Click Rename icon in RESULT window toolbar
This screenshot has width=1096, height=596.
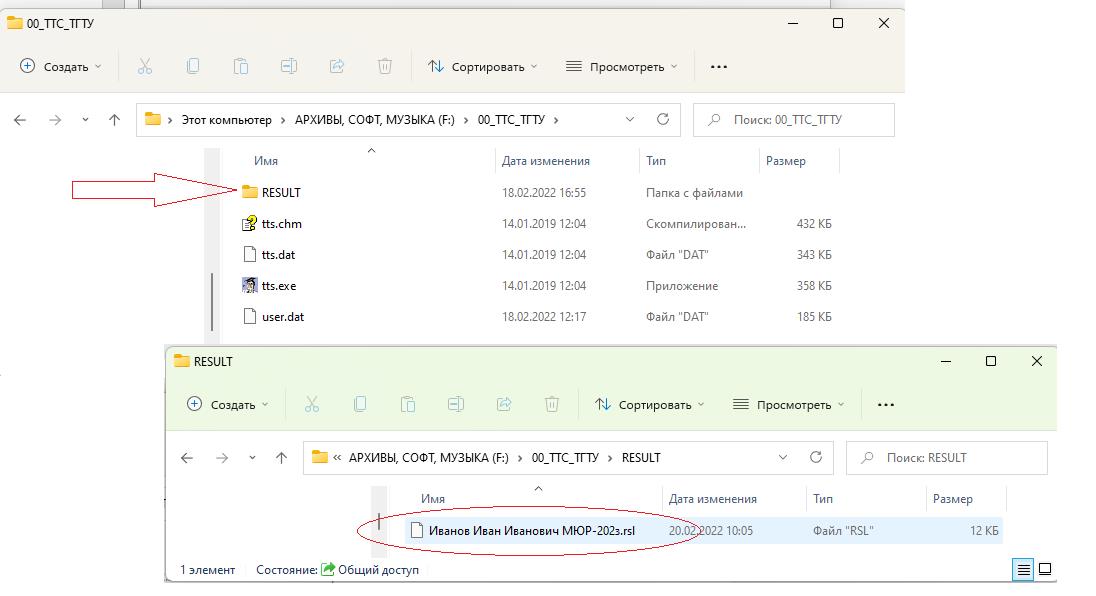coord(456,405)
